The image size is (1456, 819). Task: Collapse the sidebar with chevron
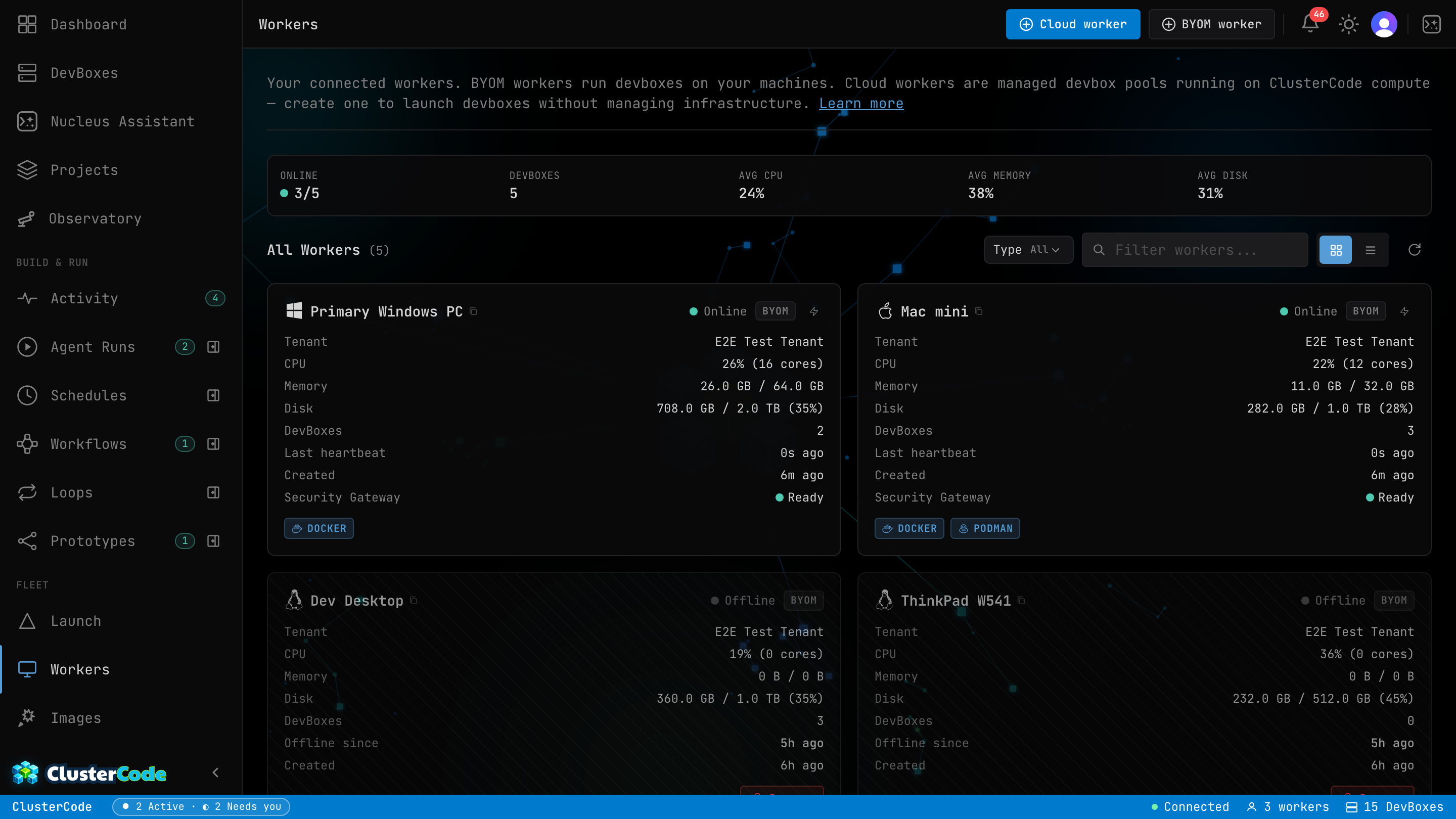pyautogui.click(x=215, y=772)
